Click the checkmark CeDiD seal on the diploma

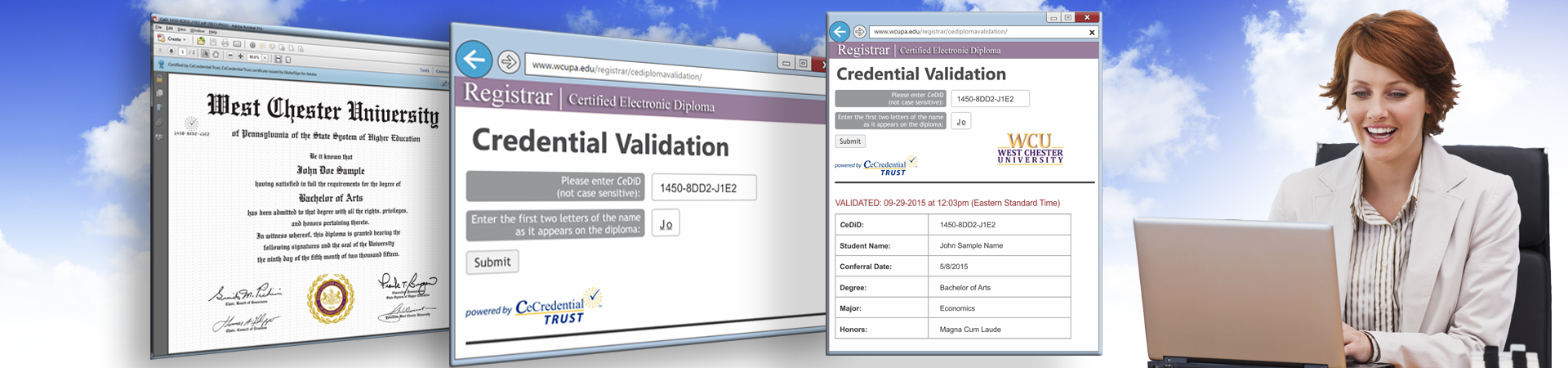click(191, 123)
